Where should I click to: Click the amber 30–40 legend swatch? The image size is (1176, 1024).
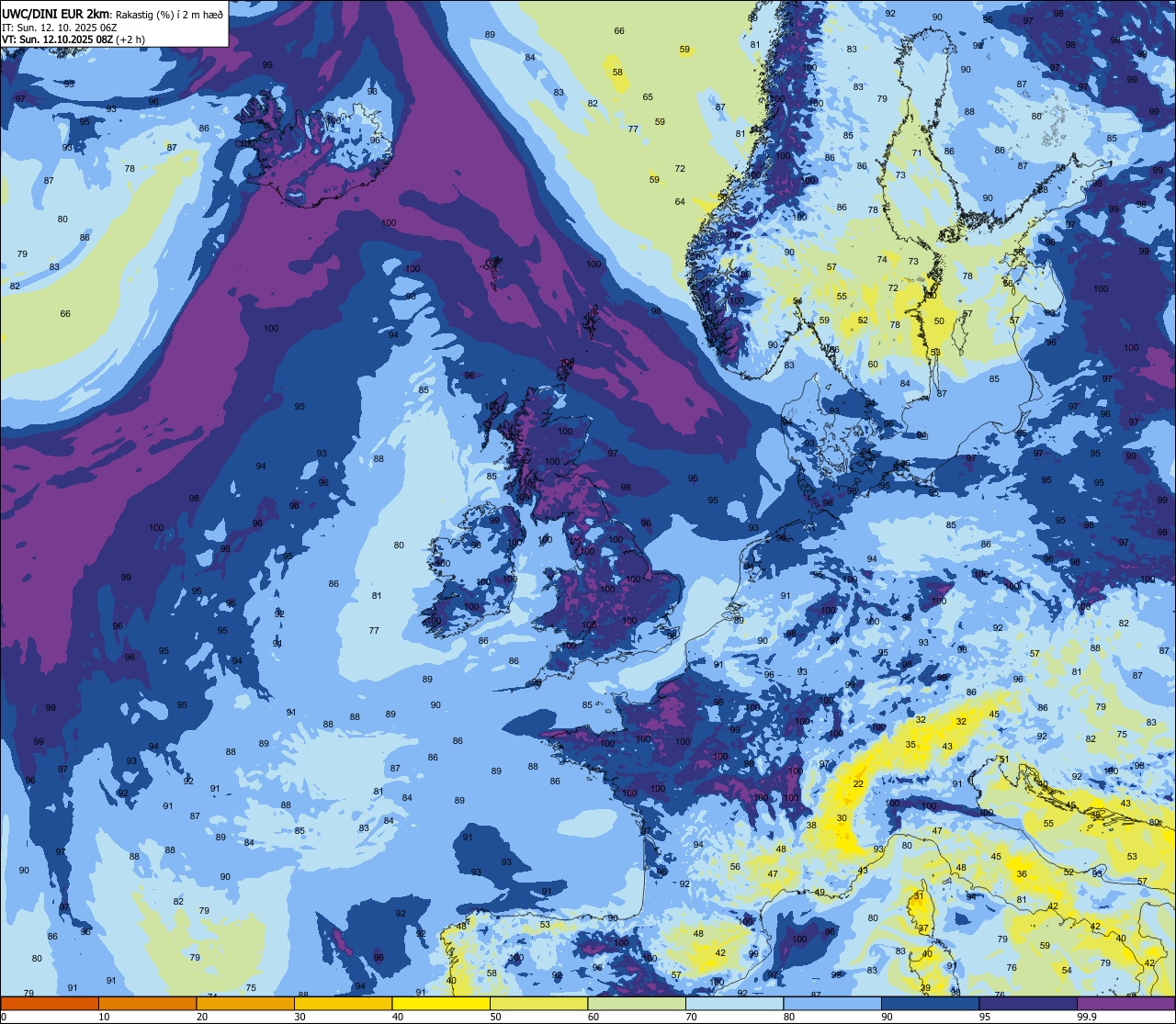343,1004
